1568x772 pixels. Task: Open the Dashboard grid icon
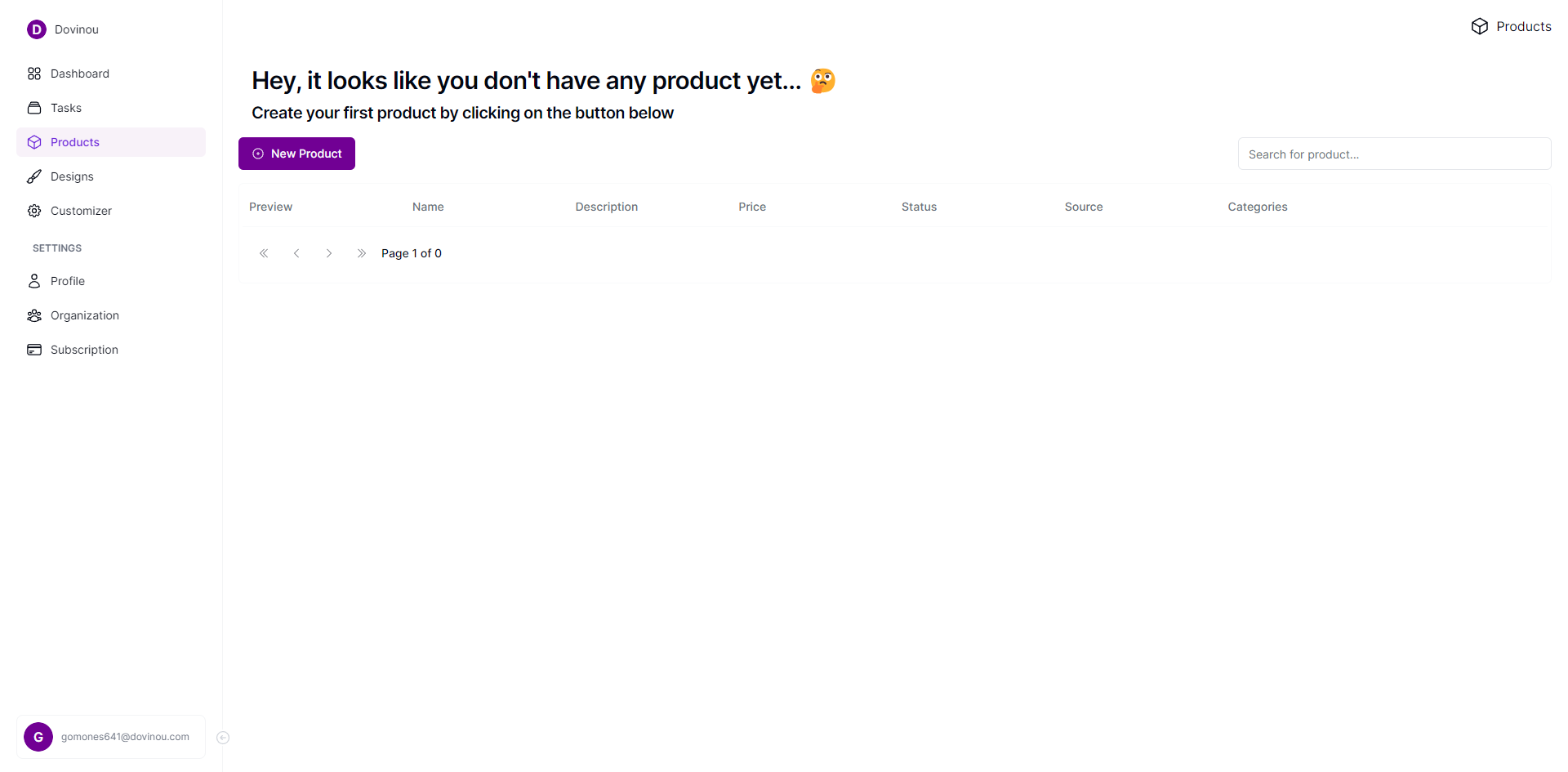click(34, 74)
